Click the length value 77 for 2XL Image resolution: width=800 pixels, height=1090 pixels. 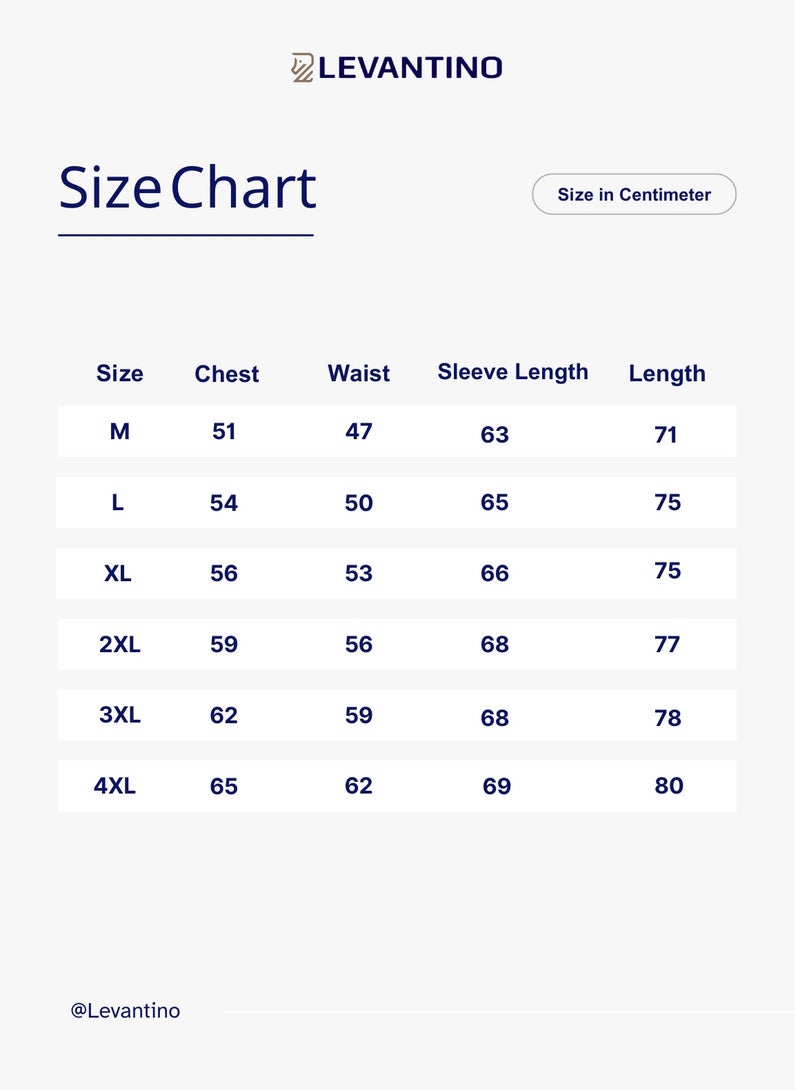[x=667, y=645]
